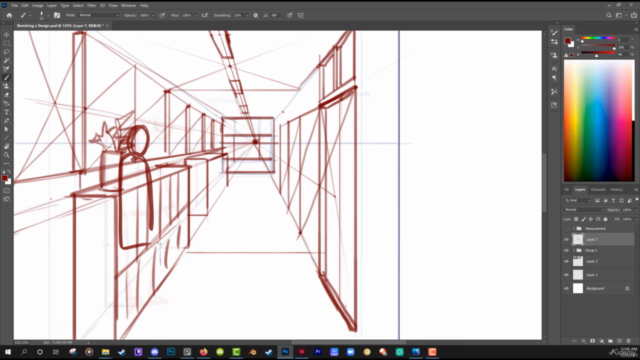Viewport: 640px width, 360px height.
Task: Hide Layer 7 via eye icon
Action: (x=567, y=240)
